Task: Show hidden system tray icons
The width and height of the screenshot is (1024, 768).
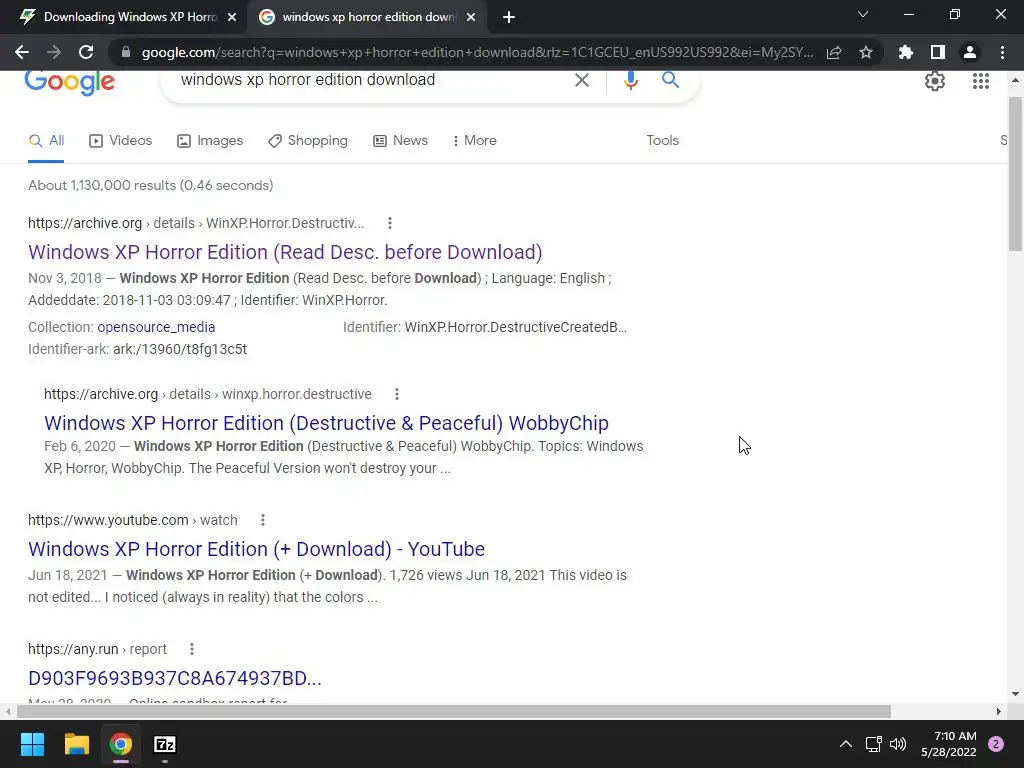Action: coord(846,744)
